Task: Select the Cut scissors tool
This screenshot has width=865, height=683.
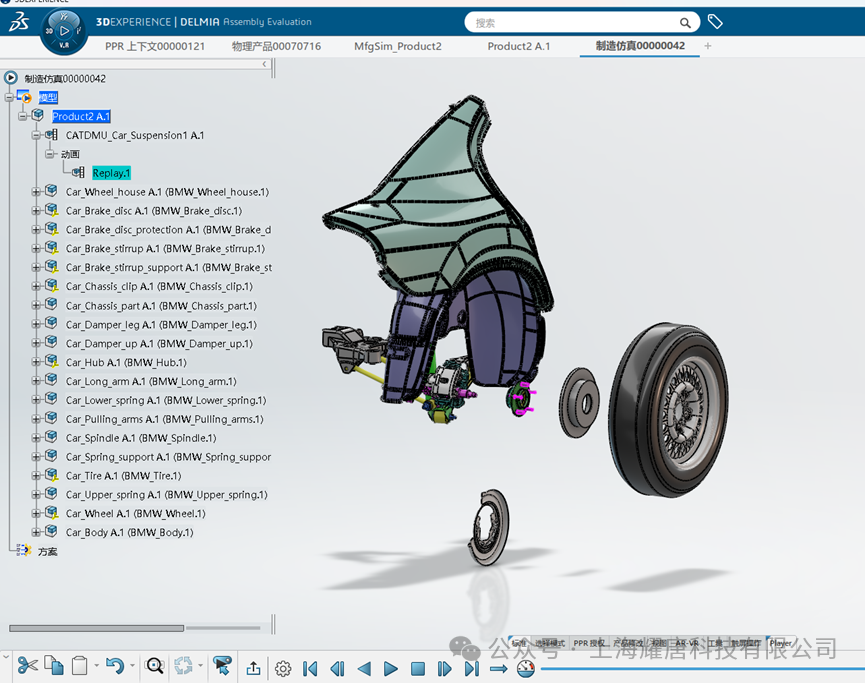Action: click(x=27, y=665)
